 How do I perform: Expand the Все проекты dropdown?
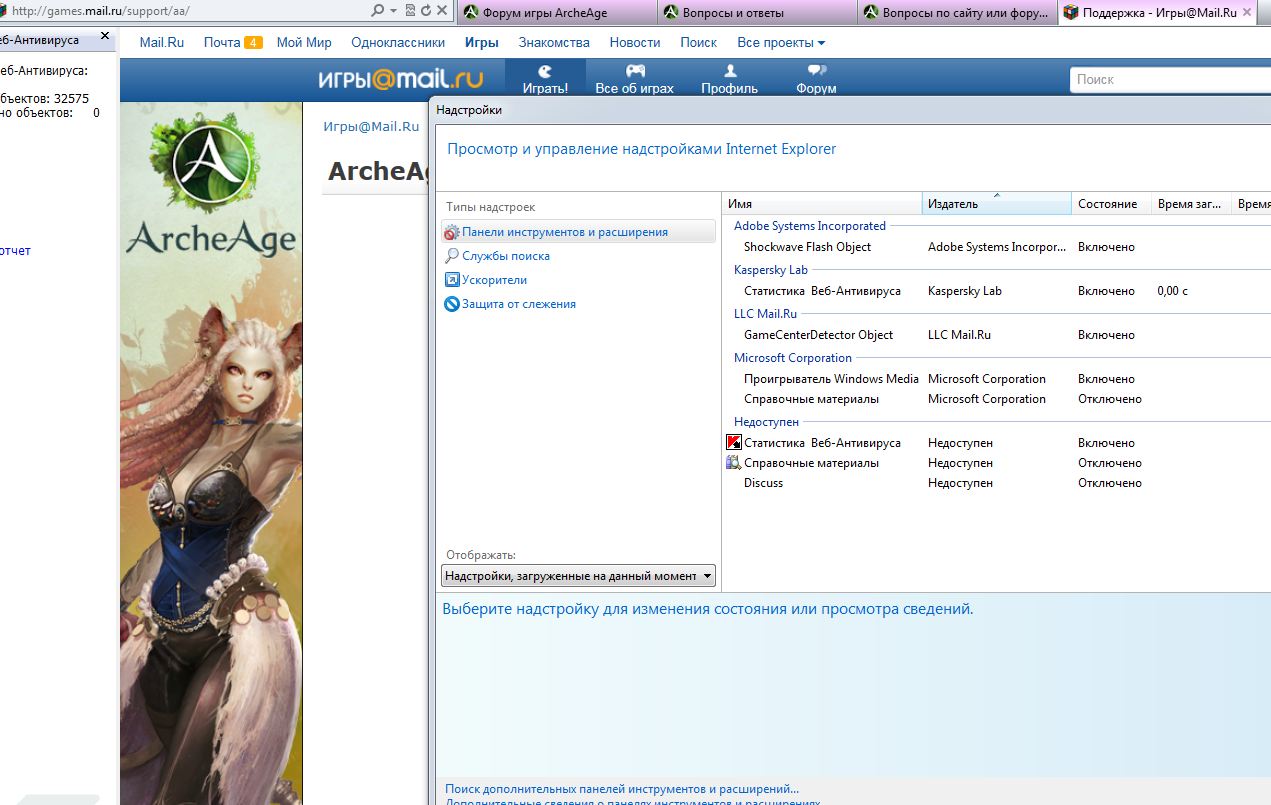tap(781, 43)
